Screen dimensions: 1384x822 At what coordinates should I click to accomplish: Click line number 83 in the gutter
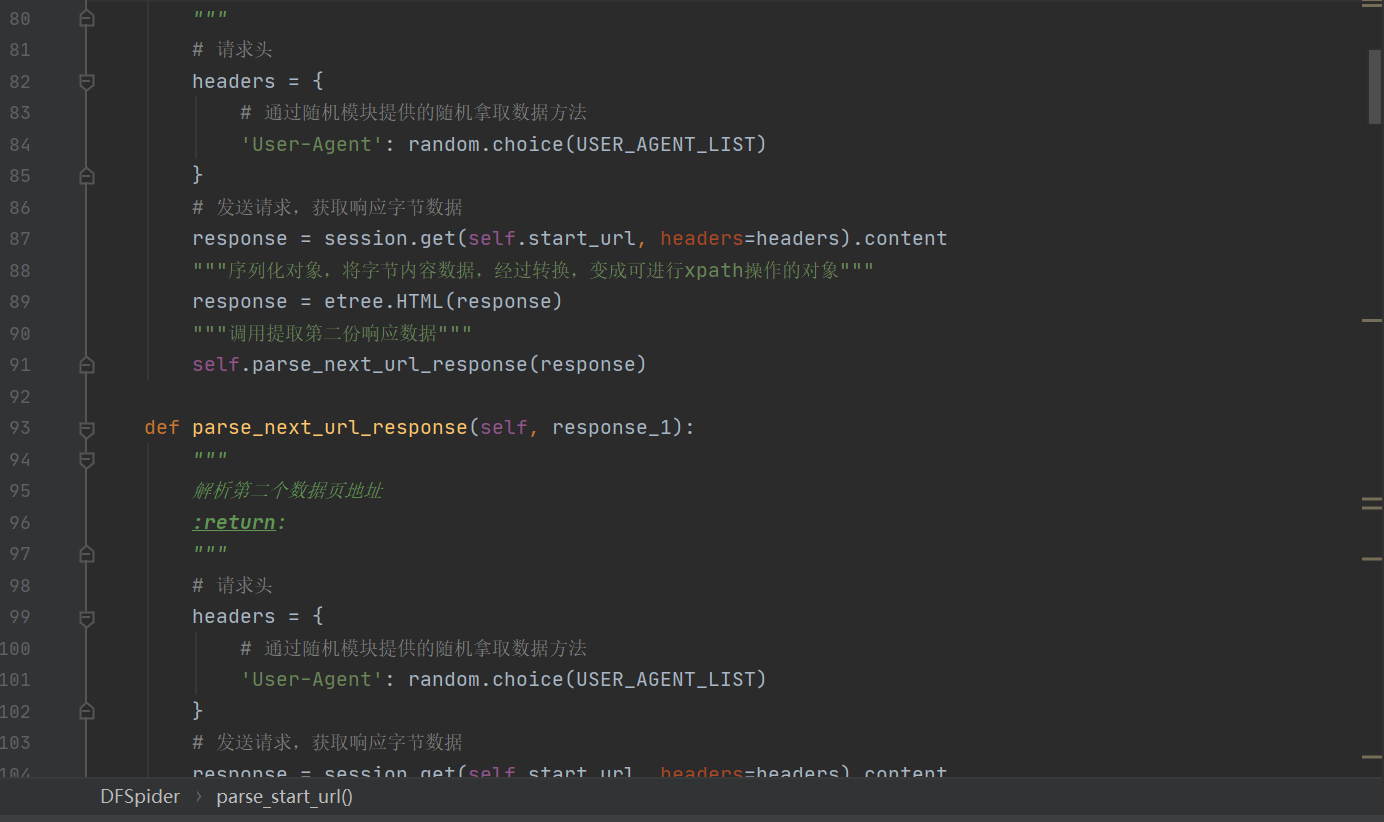(x=20, y=113)
